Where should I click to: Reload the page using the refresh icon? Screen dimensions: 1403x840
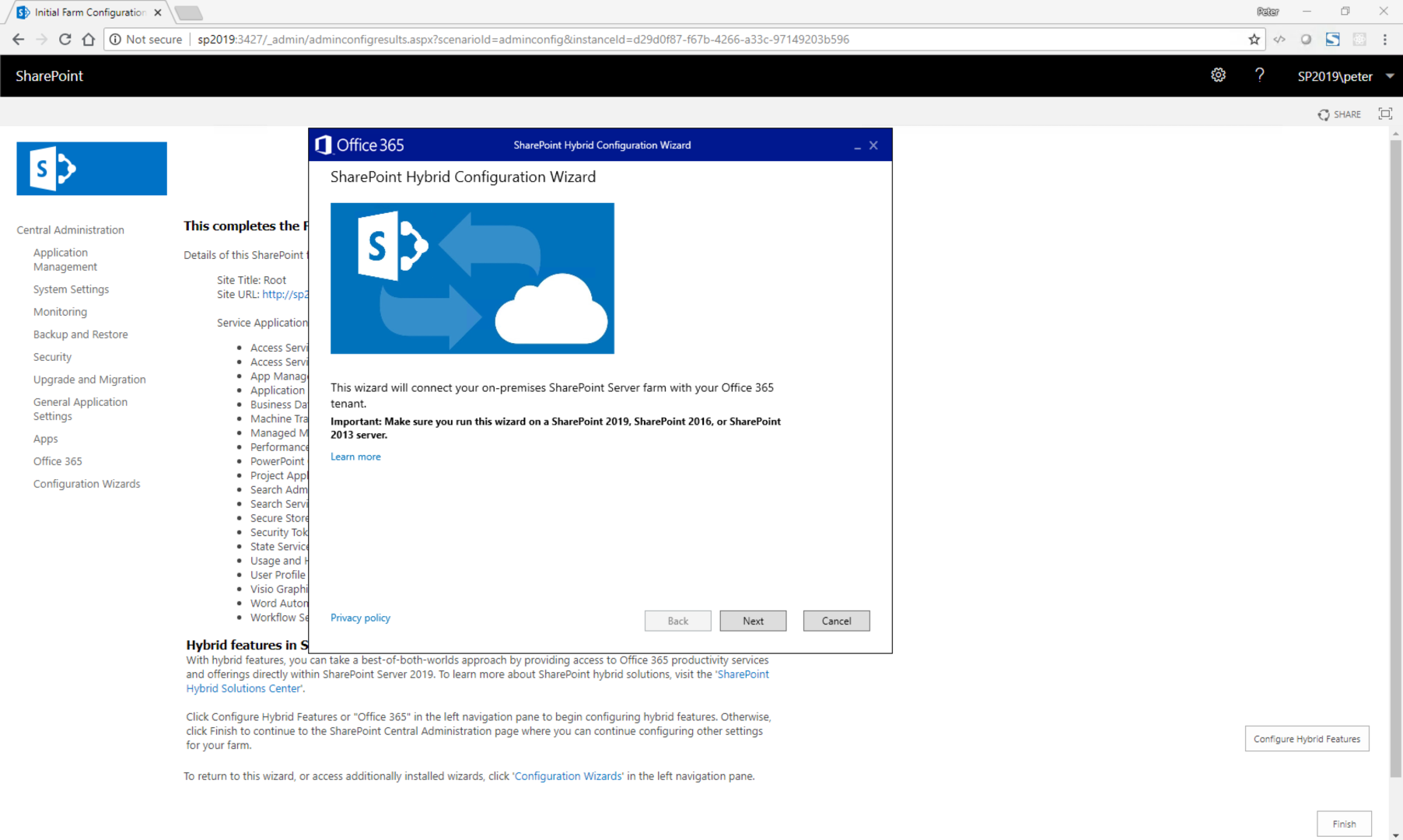coord(65,39)
